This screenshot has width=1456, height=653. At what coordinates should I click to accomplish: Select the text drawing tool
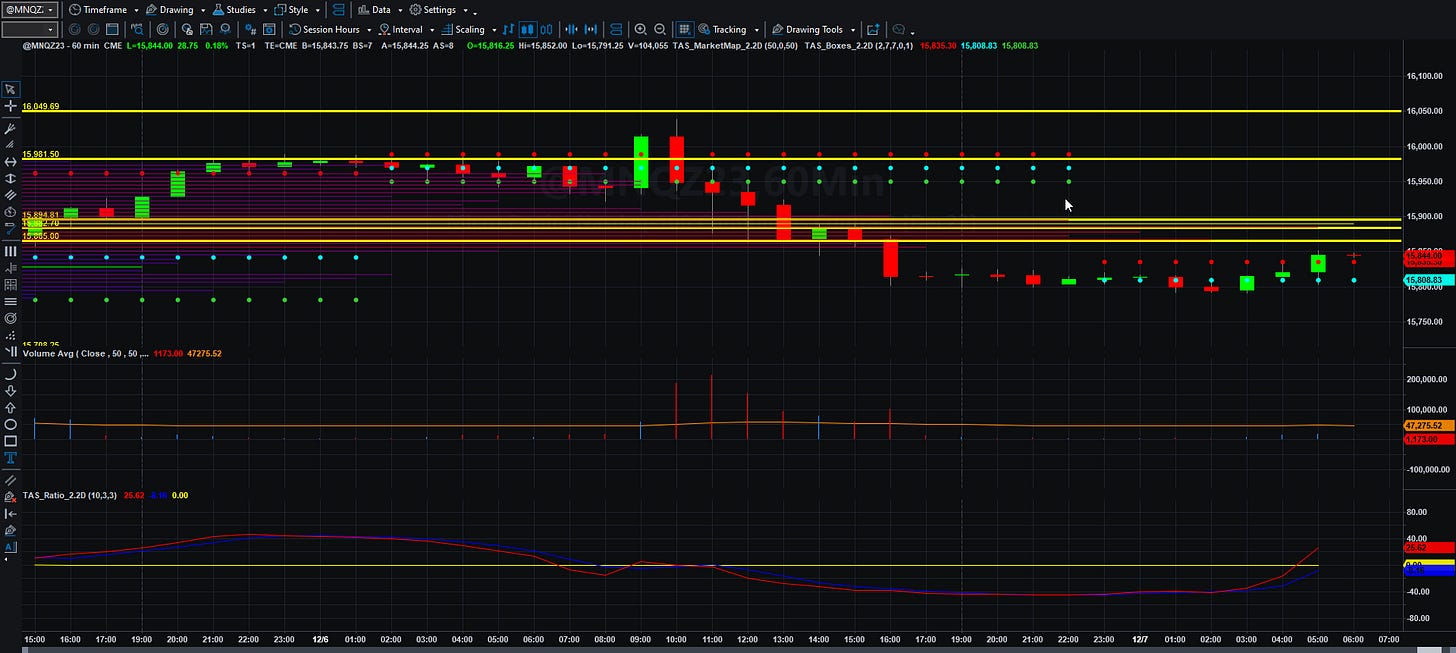click(10, 457)
